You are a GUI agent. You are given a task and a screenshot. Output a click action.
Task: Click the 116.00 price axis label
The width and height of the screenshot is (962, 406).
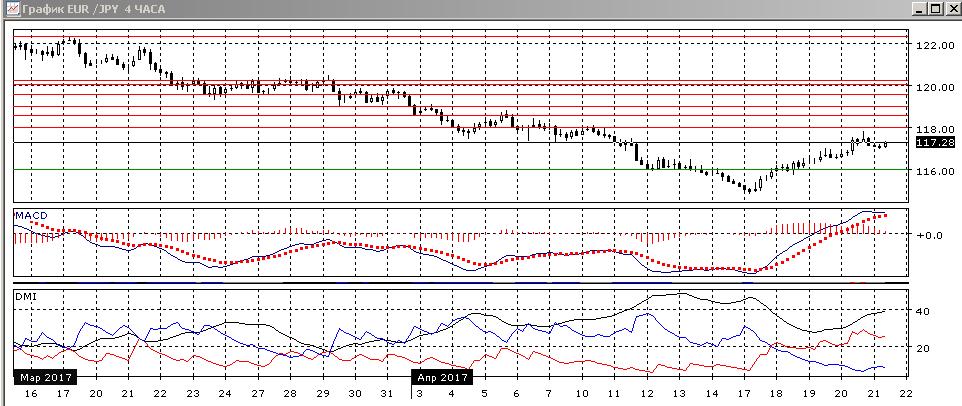pyautogui.click(x=935, y=172)
